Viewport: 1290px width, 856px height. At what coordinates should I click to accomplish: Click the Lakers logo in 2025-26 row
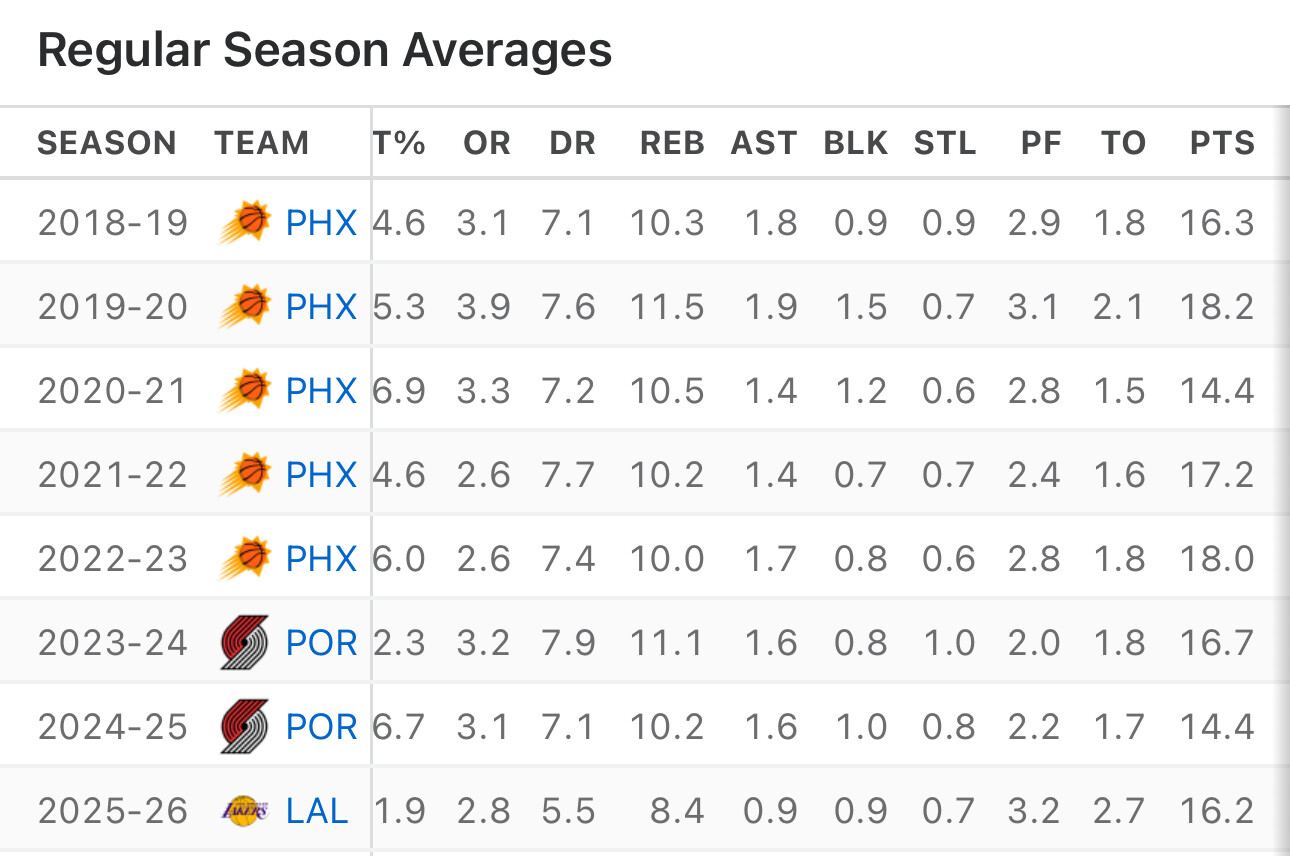245,810
